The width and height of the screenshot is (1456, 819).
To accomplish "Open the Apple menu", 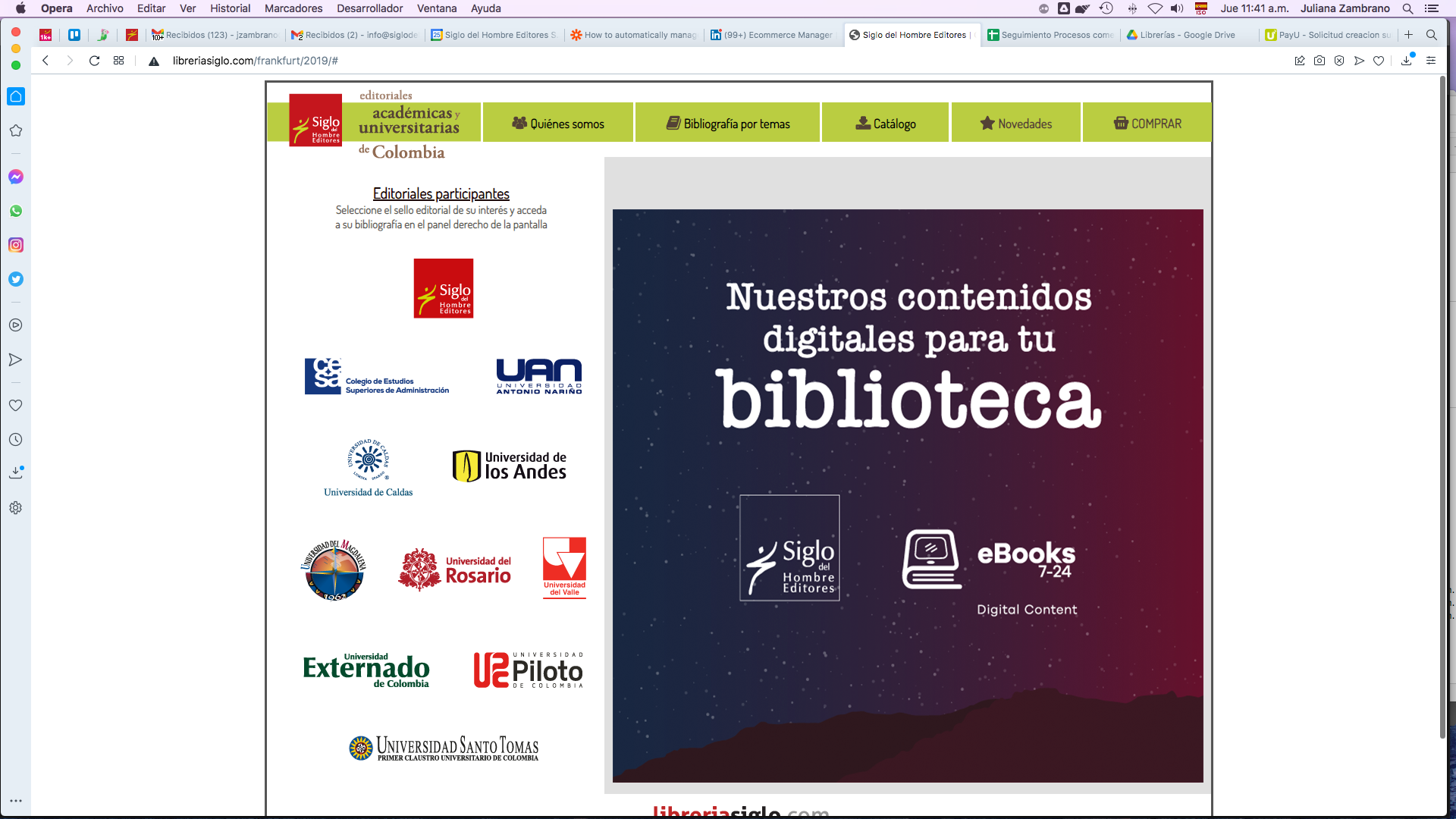I will 20,8.
